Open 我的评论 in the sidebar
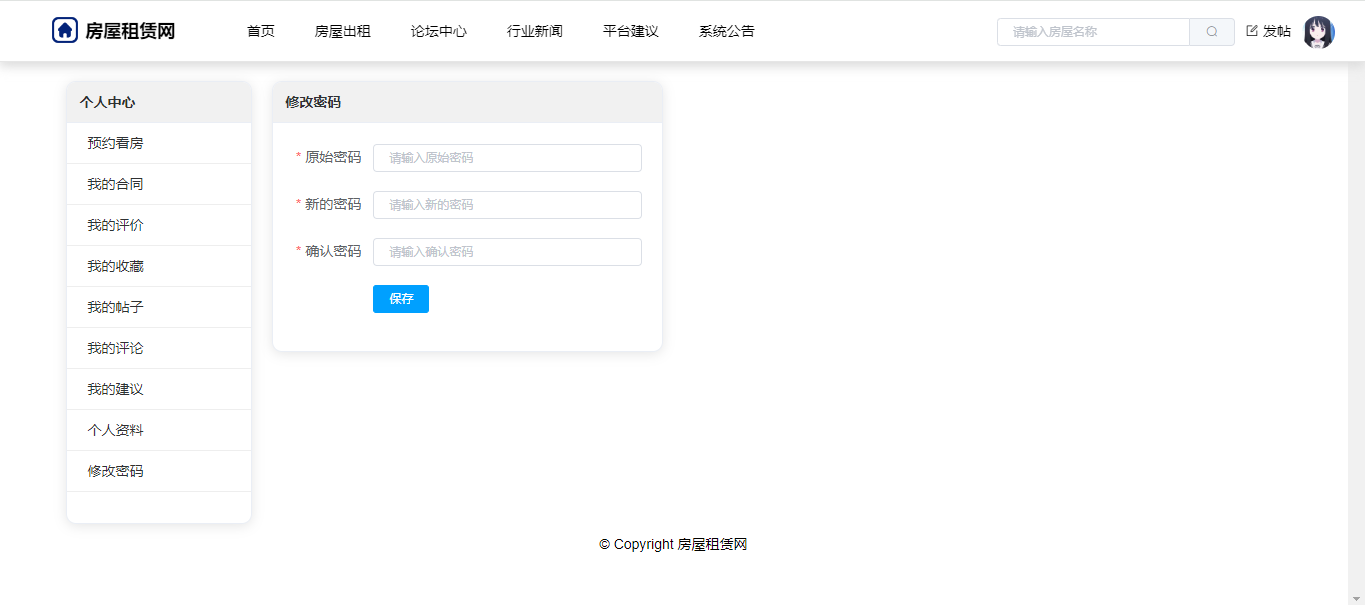 (x=159, y=348)
